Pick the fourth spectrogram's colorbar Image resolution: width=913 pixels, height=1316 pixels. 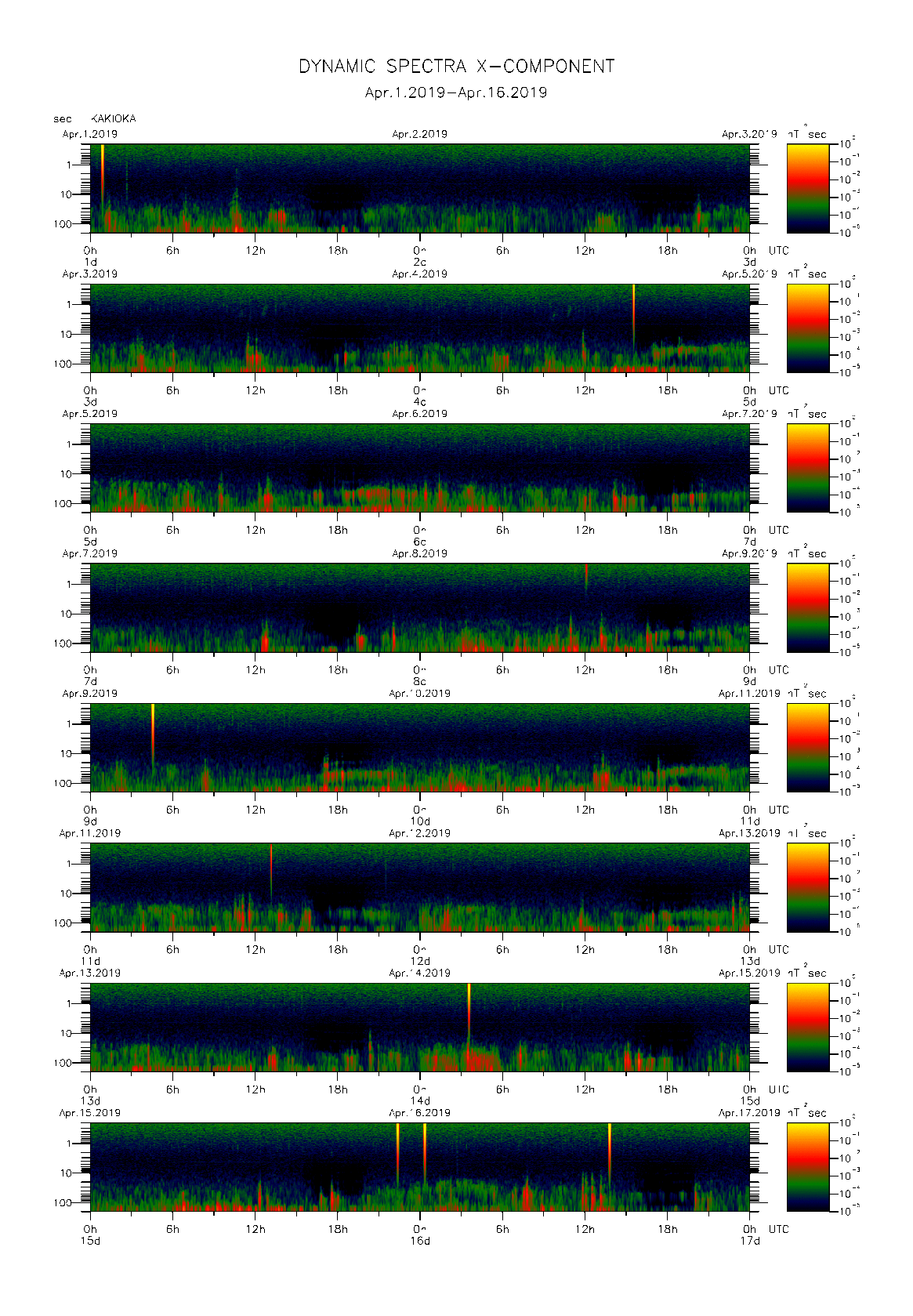click(807, 607)
